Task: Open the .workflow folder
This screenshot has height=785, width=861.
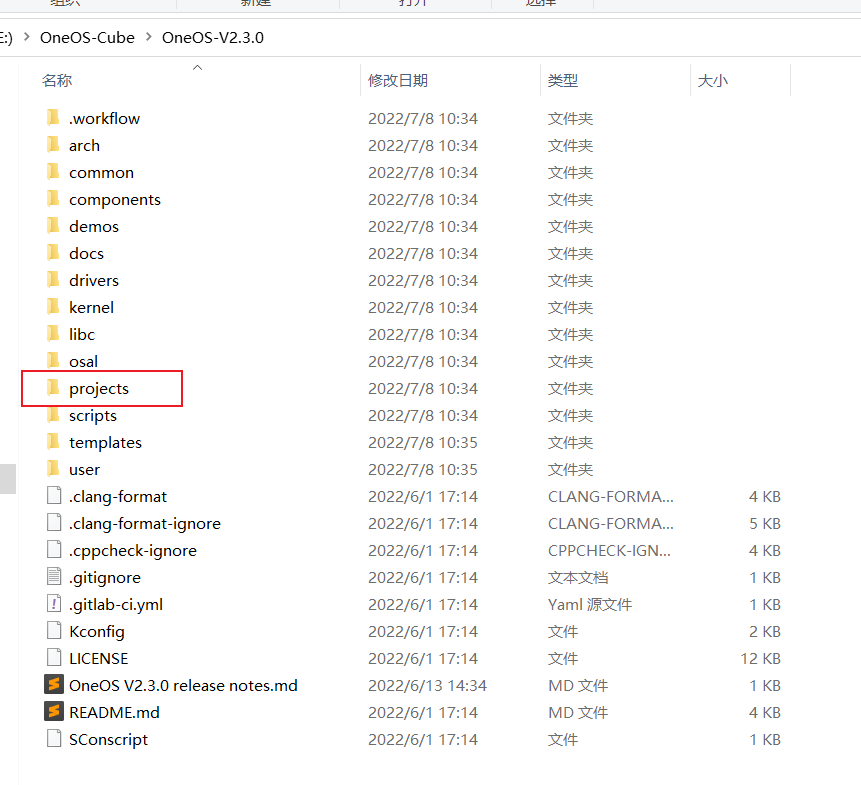Action: (104, 118)
